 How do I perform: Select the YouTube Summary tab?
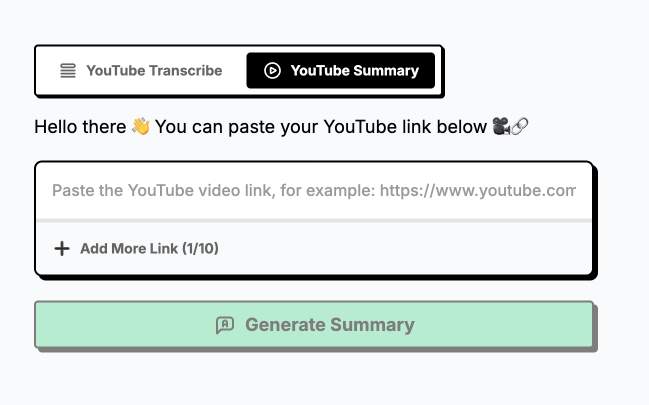(341, 70)
